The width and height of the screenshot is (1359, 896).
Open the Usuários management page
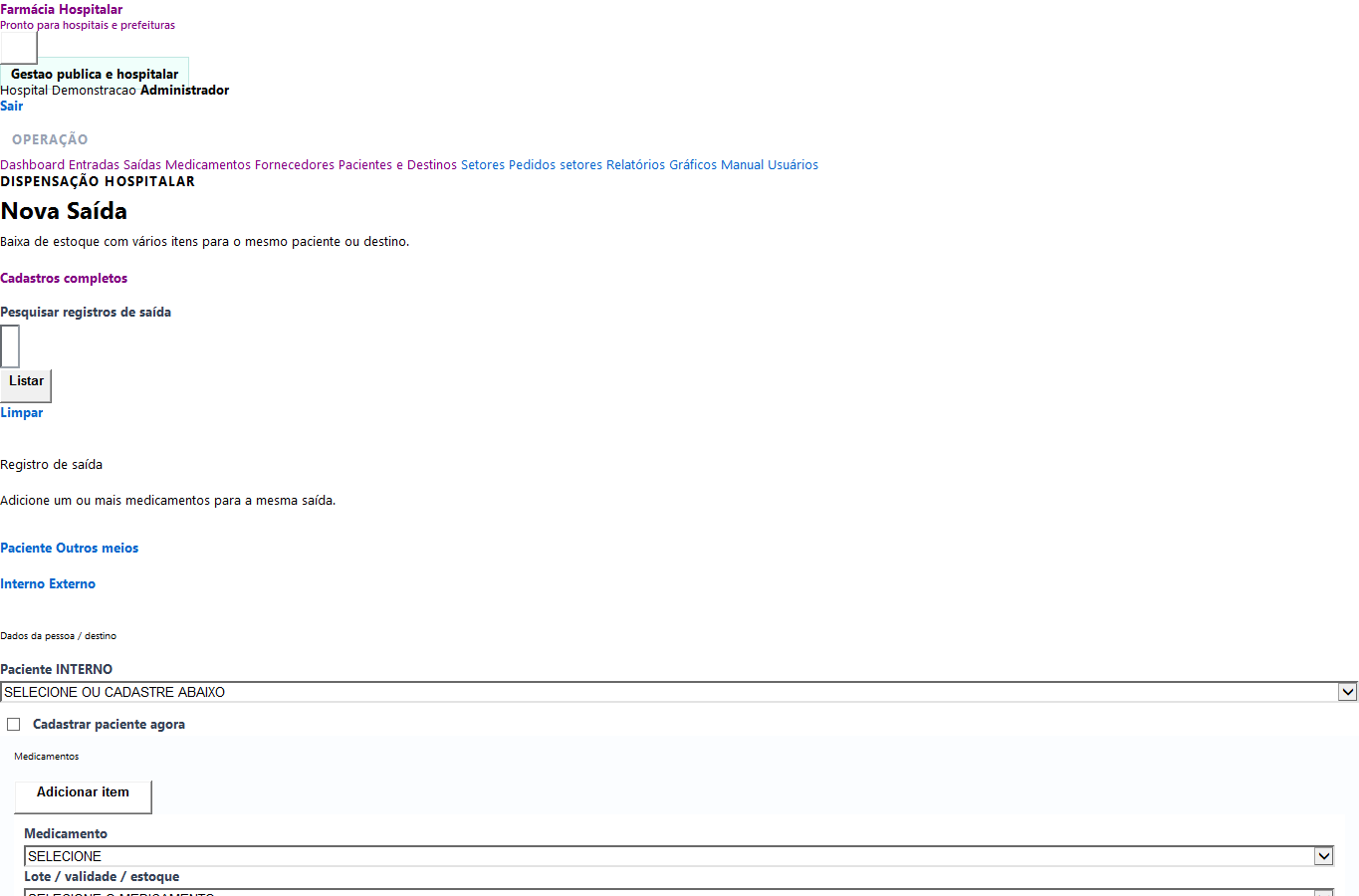(x=793, y=165)
